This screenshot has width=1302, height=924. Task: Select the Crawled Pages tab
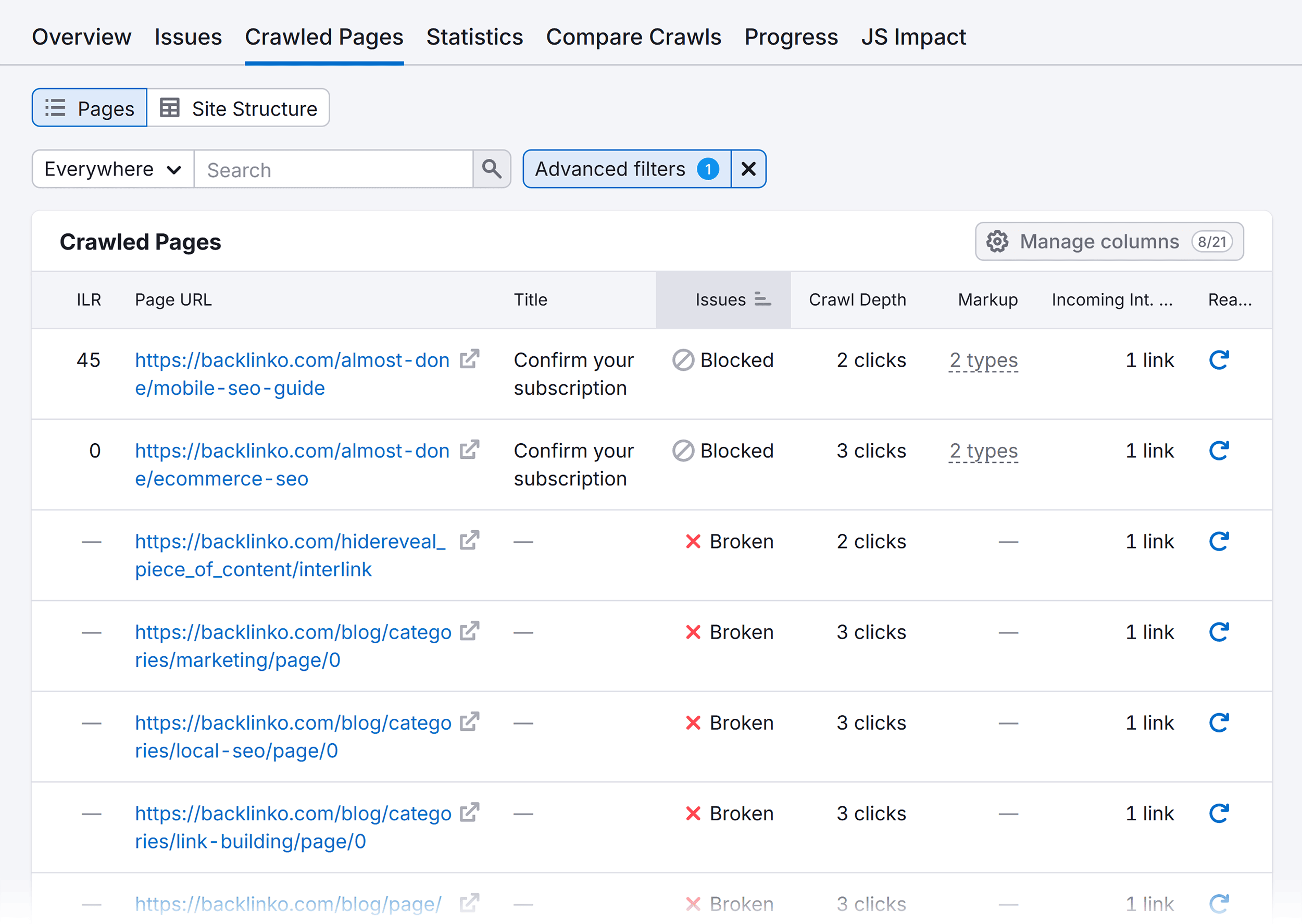point(324,37)
